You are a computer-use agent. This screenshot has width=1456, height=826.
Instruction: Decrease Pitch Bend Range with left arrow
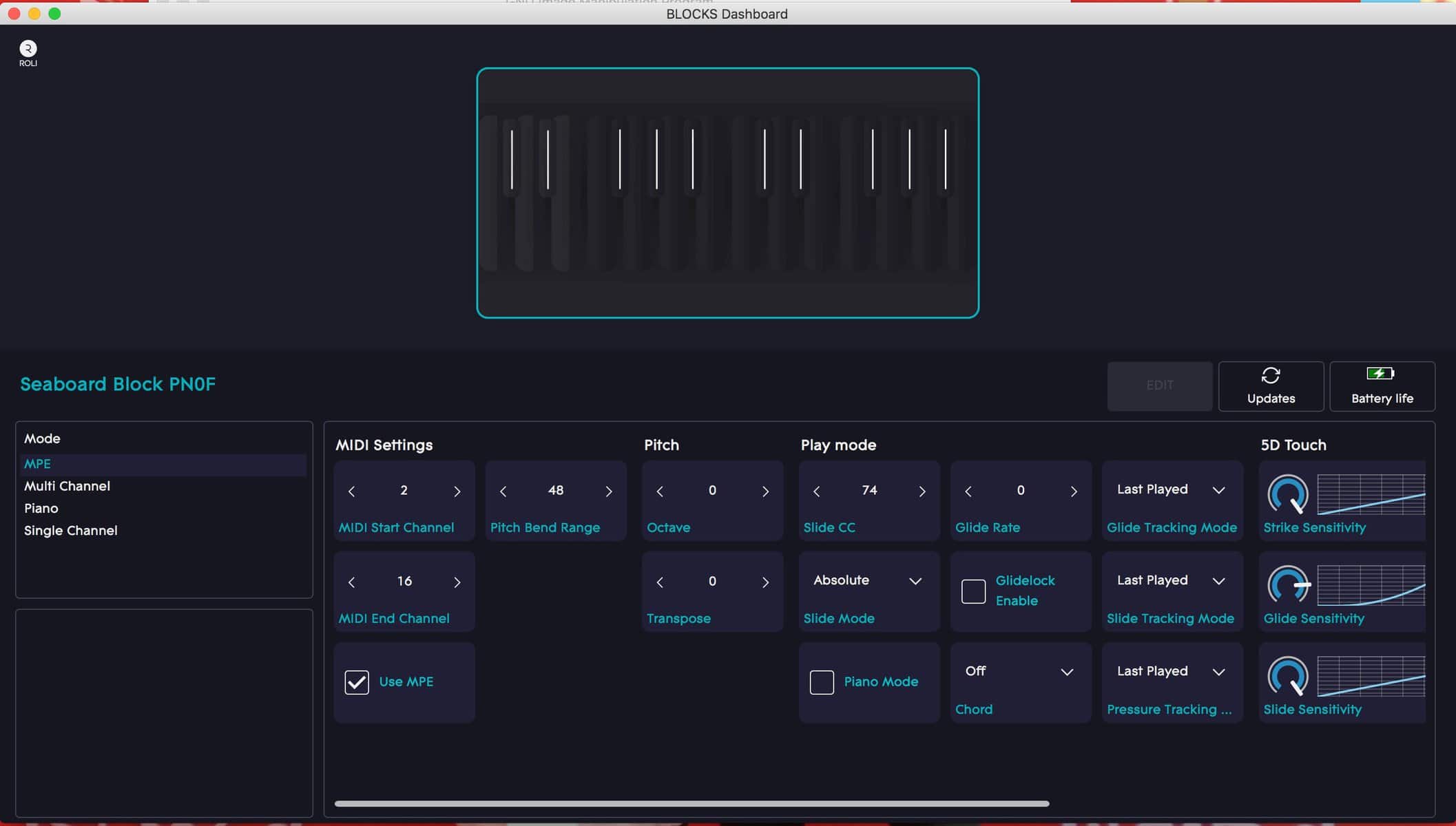click(503, 491)
